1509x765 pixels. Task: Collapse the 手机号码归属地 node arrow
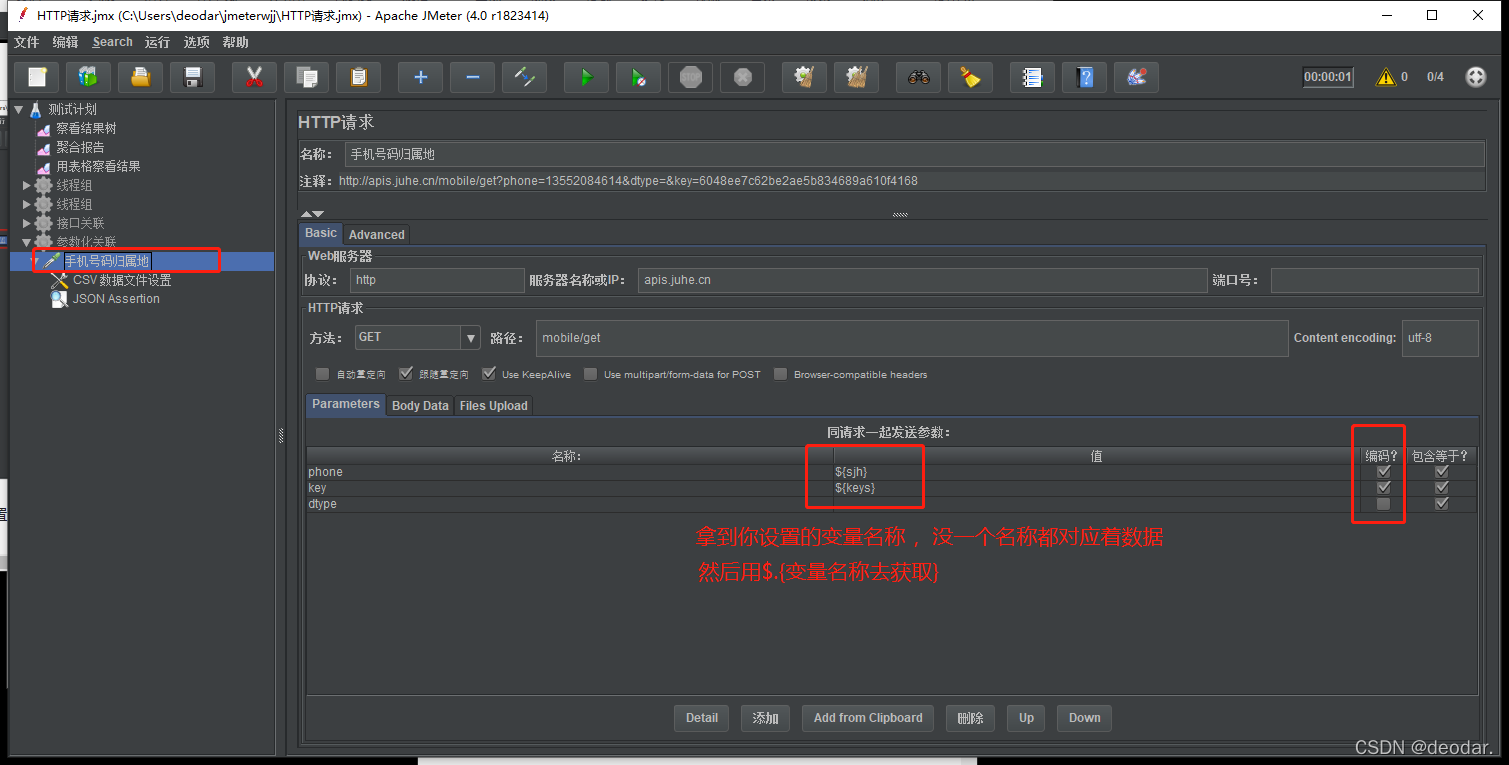coord(35,261)
